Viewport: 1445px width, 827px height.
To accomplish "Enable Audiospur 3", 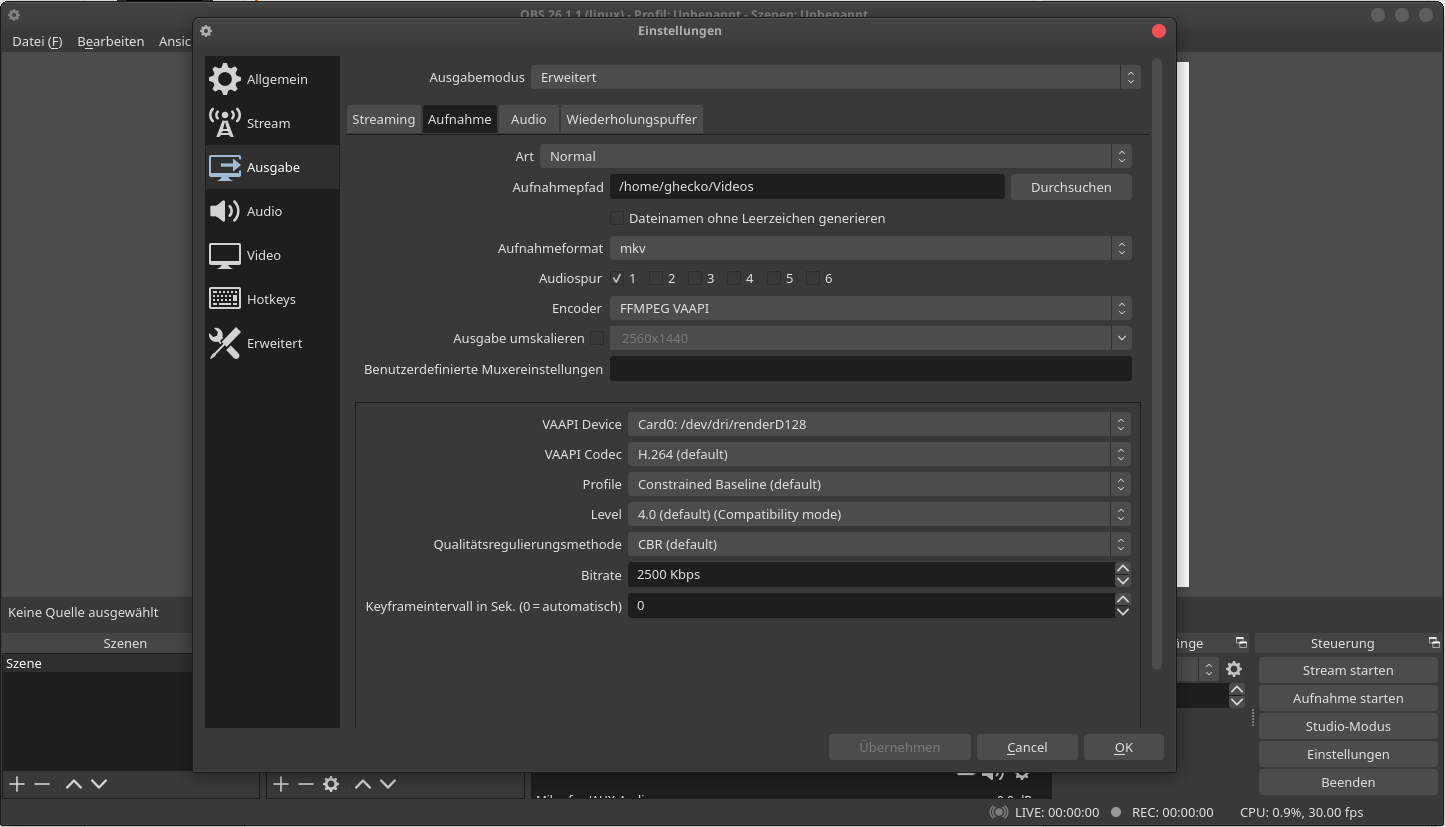I will (x=695, y=278).
